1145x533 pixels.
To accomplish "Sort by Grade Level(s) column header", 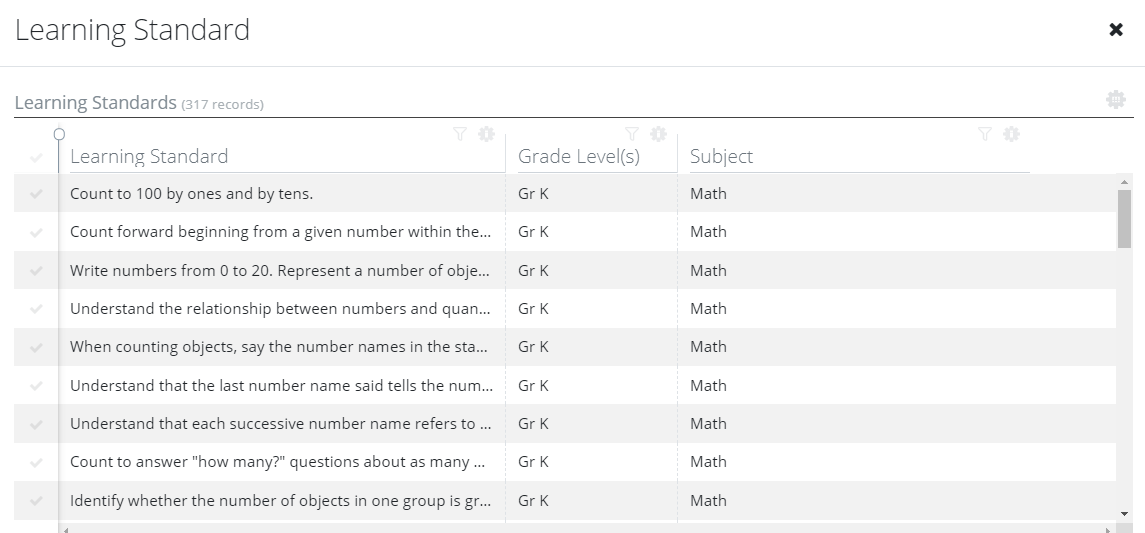I will [x=578, y=156].
